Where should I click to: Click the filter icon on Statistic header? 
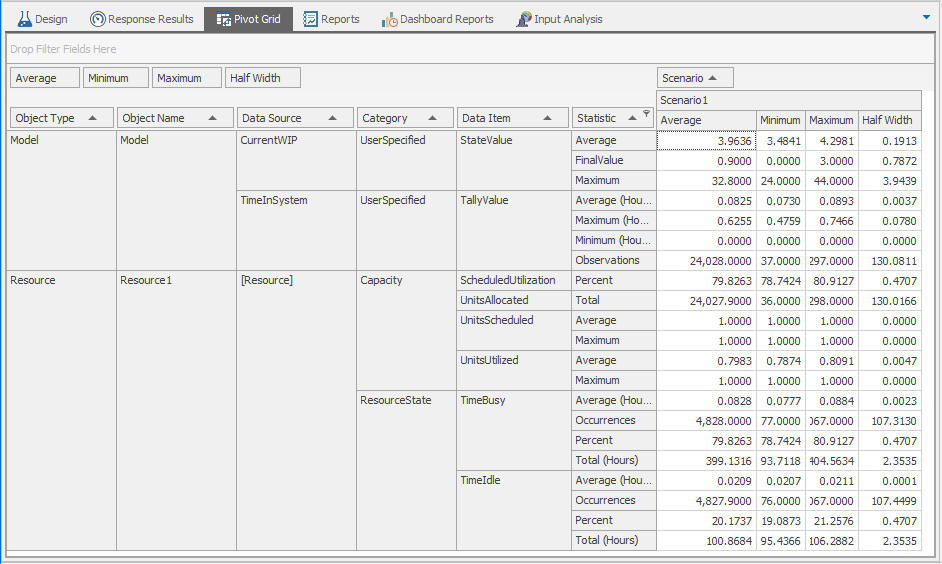(x=646, y=113)
